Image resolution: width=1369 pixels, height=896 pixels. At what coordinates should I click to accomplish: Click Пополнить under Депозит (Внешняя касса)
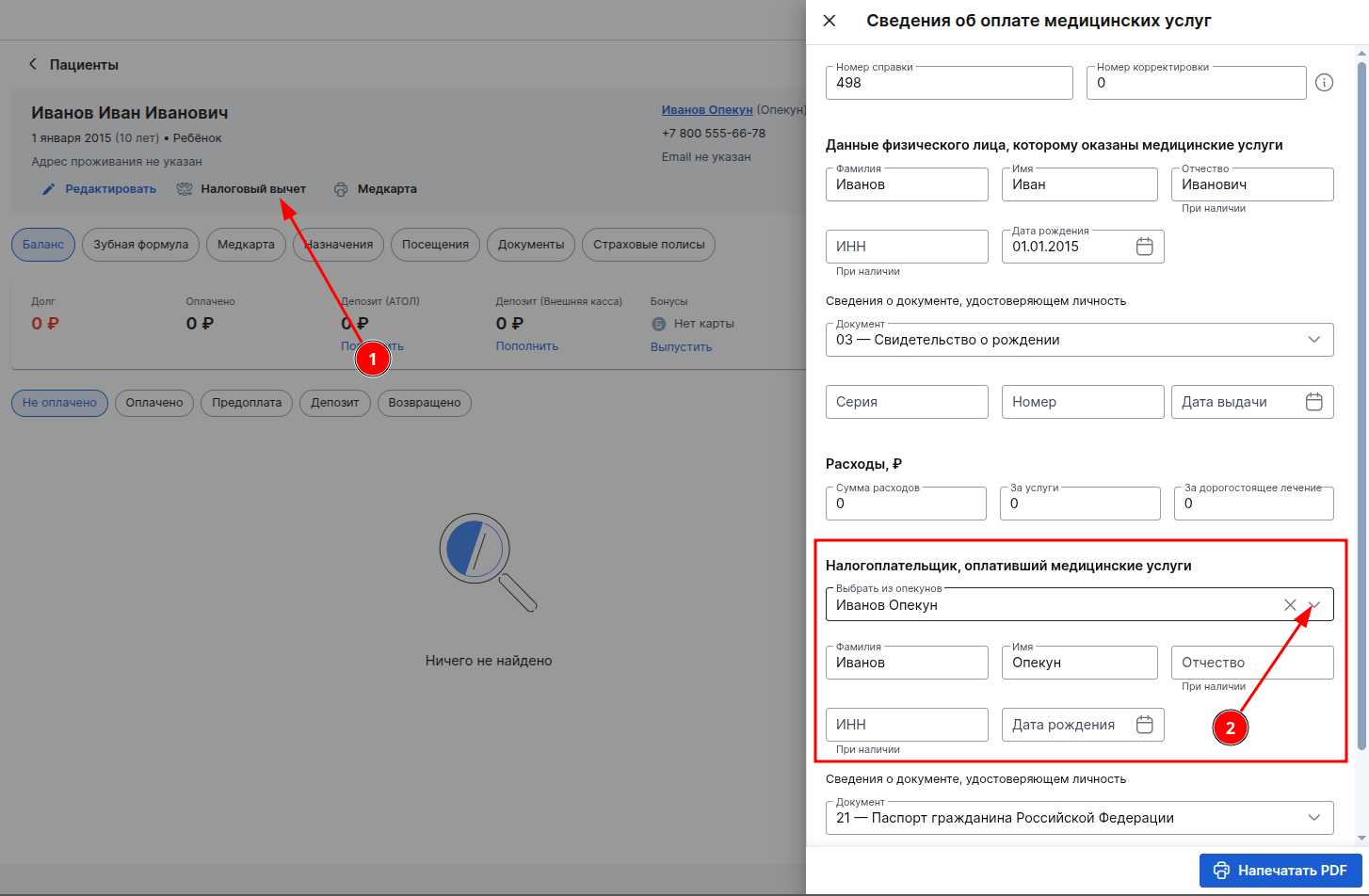(x=527, y=346)
